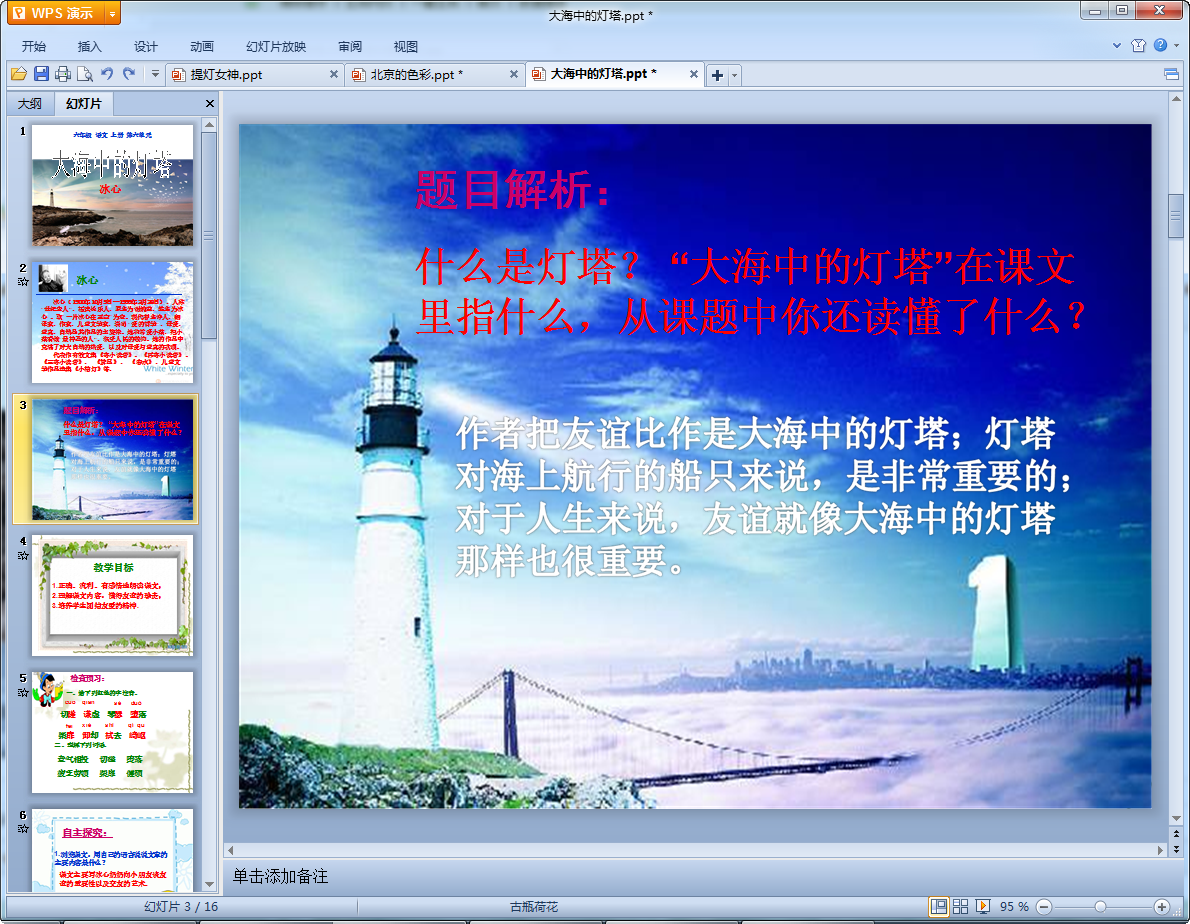1190x924 pixels.
Task: Open Help question mark icon
Action: click(1160, 45)
